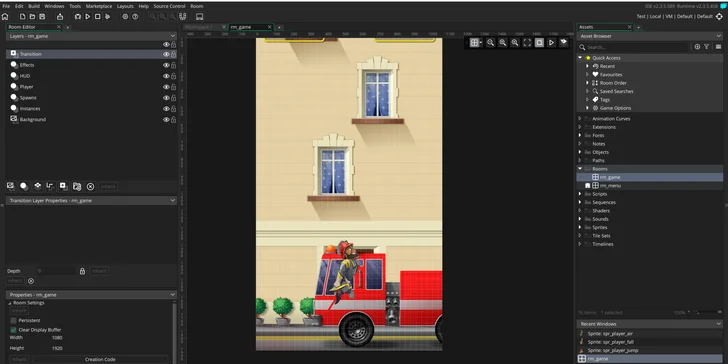This screenshot has height=364, width=728.
Task: Run the game with play icon
Action: [88, 17]
